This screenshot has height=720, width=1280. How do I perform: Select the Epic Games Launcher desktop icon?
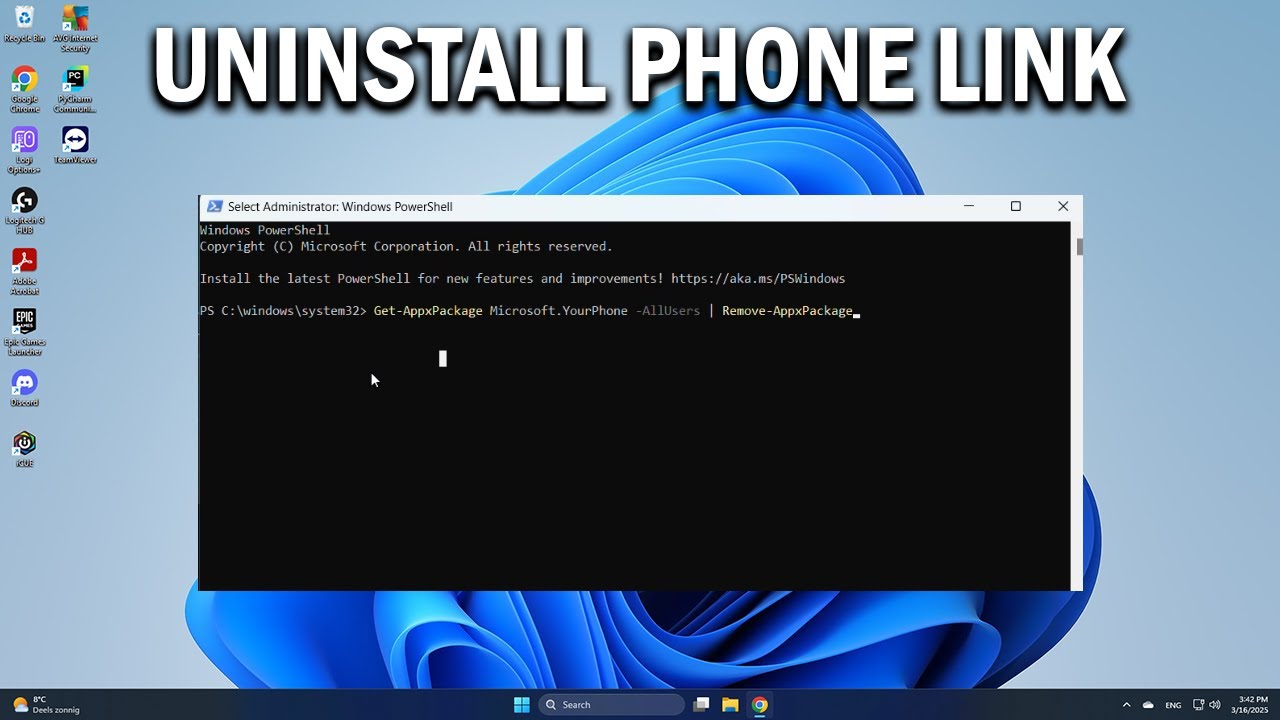click(x=24, y=332)
